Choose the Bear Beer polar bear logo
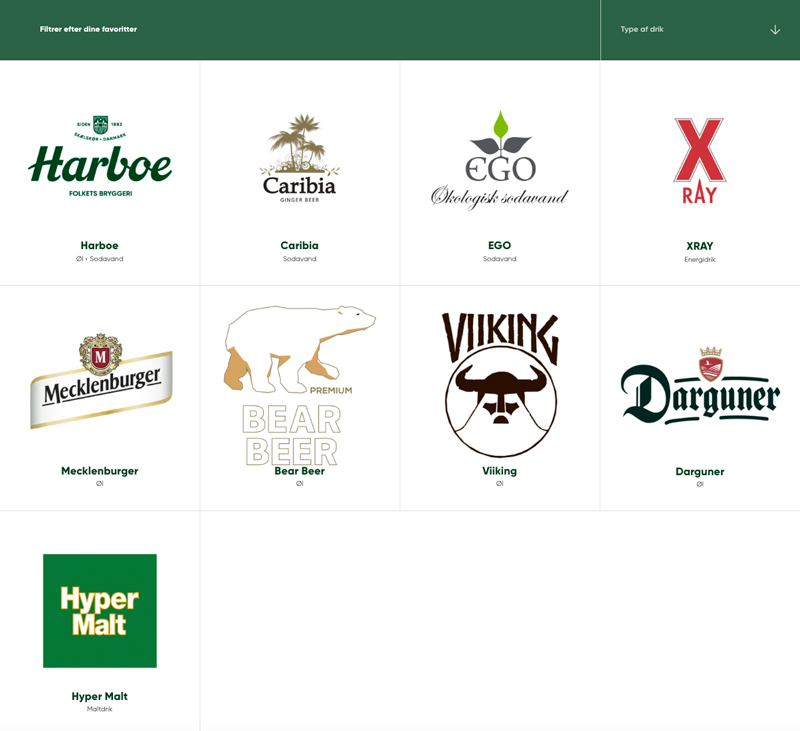The image size is (800, 731). (x=300, y=370)
